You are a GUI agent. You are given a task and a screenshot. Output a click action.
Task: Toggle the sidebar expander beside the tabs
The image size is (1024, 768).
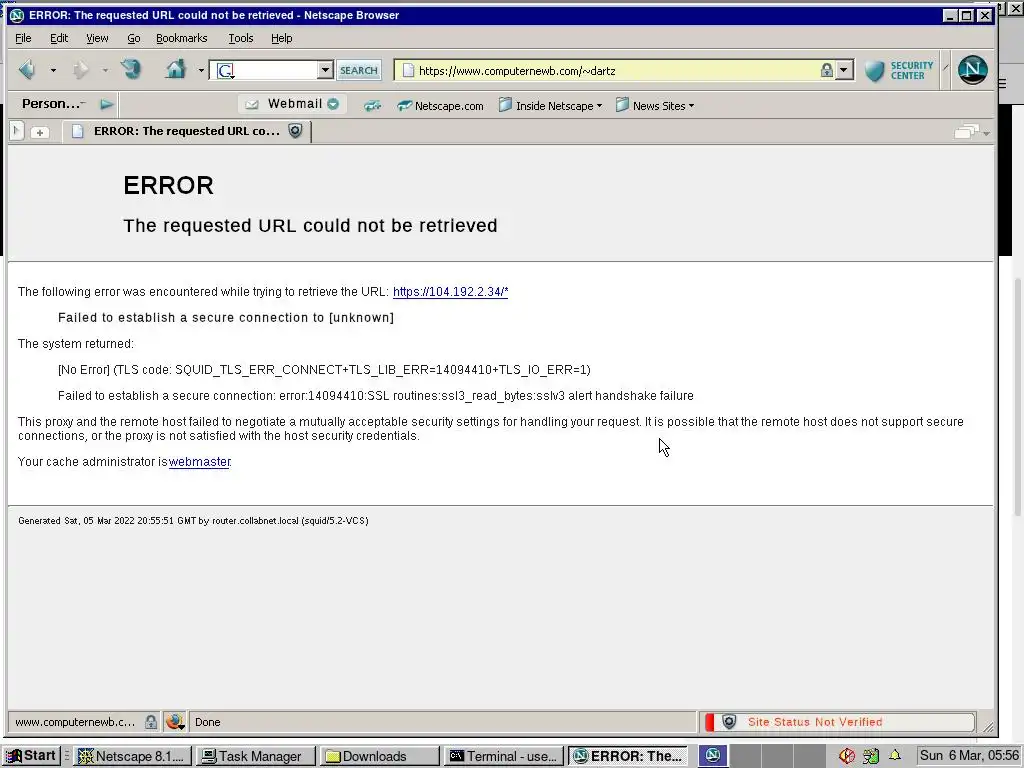click(17, 131)
